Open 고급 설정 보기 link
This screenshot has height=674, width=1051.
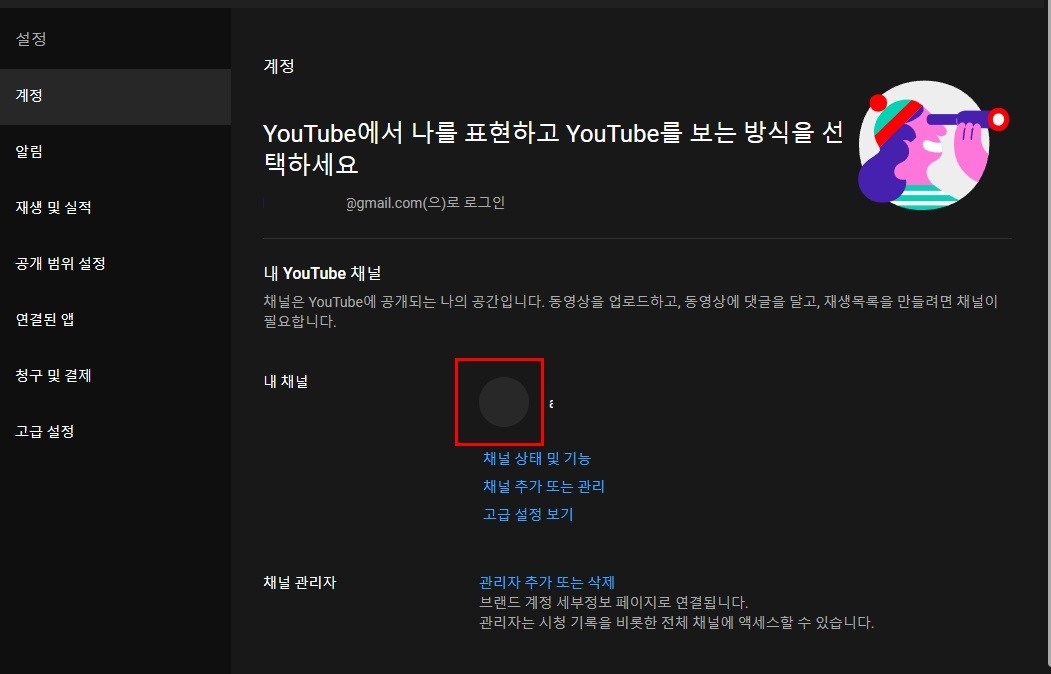coord(527,514)
